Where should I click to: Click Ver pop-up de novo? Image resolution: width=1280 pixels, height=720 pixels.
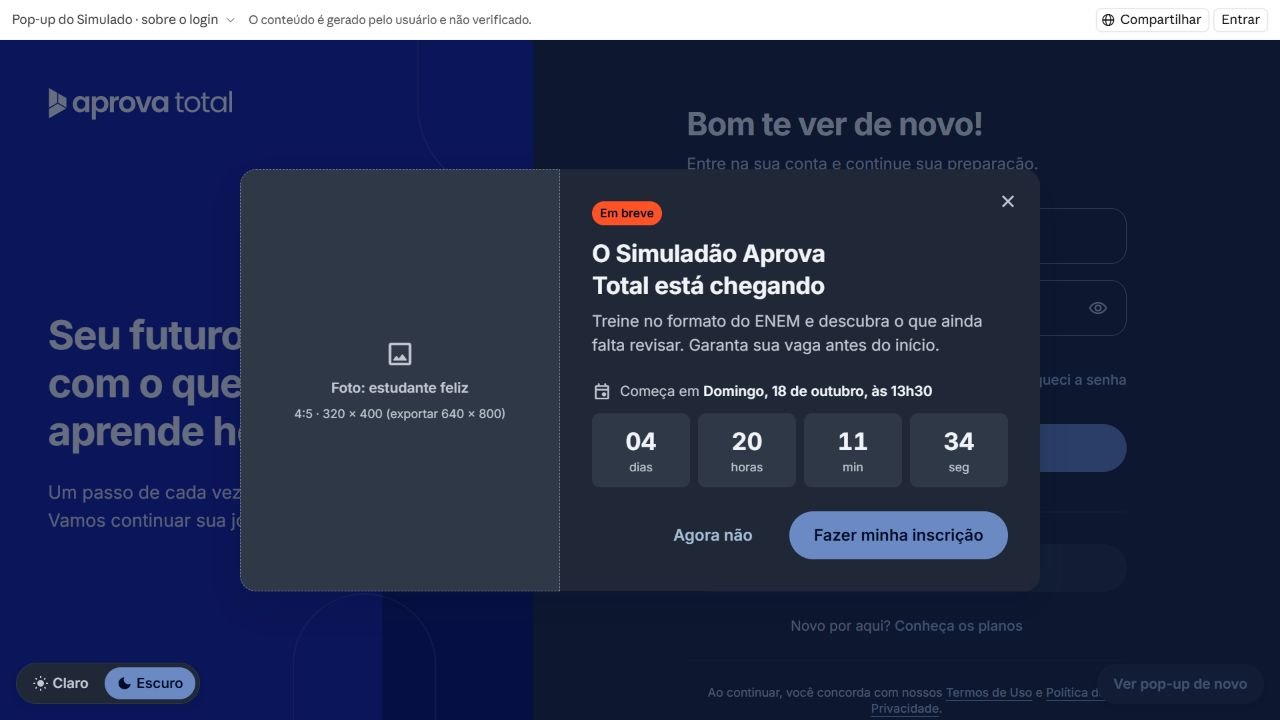[x=1180, y=684]
